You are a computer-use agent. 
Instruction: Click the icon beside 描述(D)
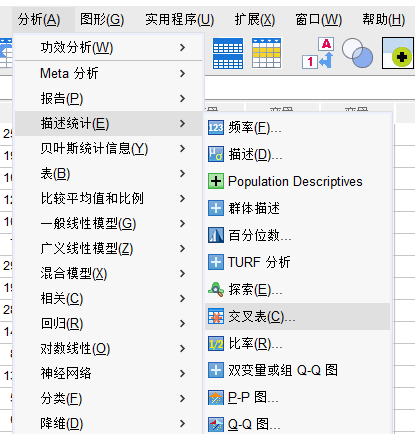point(216,155)
